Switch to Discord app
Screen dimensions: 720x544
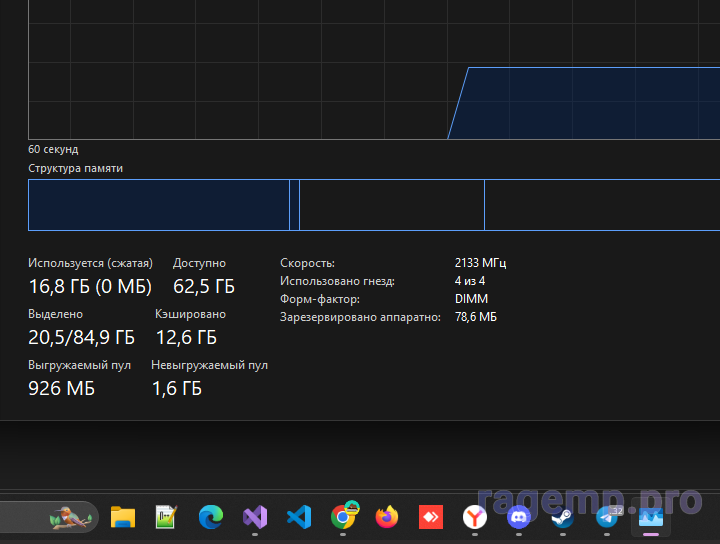[518, 517]
